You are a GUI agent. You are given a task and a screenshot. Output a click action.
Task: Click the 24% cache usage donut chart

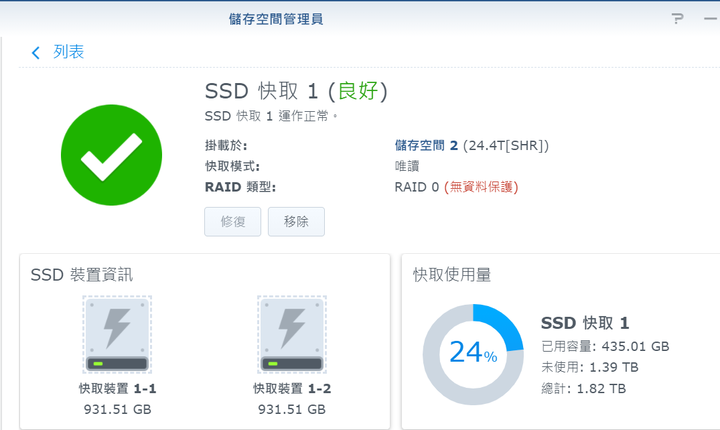click(473, 354)
